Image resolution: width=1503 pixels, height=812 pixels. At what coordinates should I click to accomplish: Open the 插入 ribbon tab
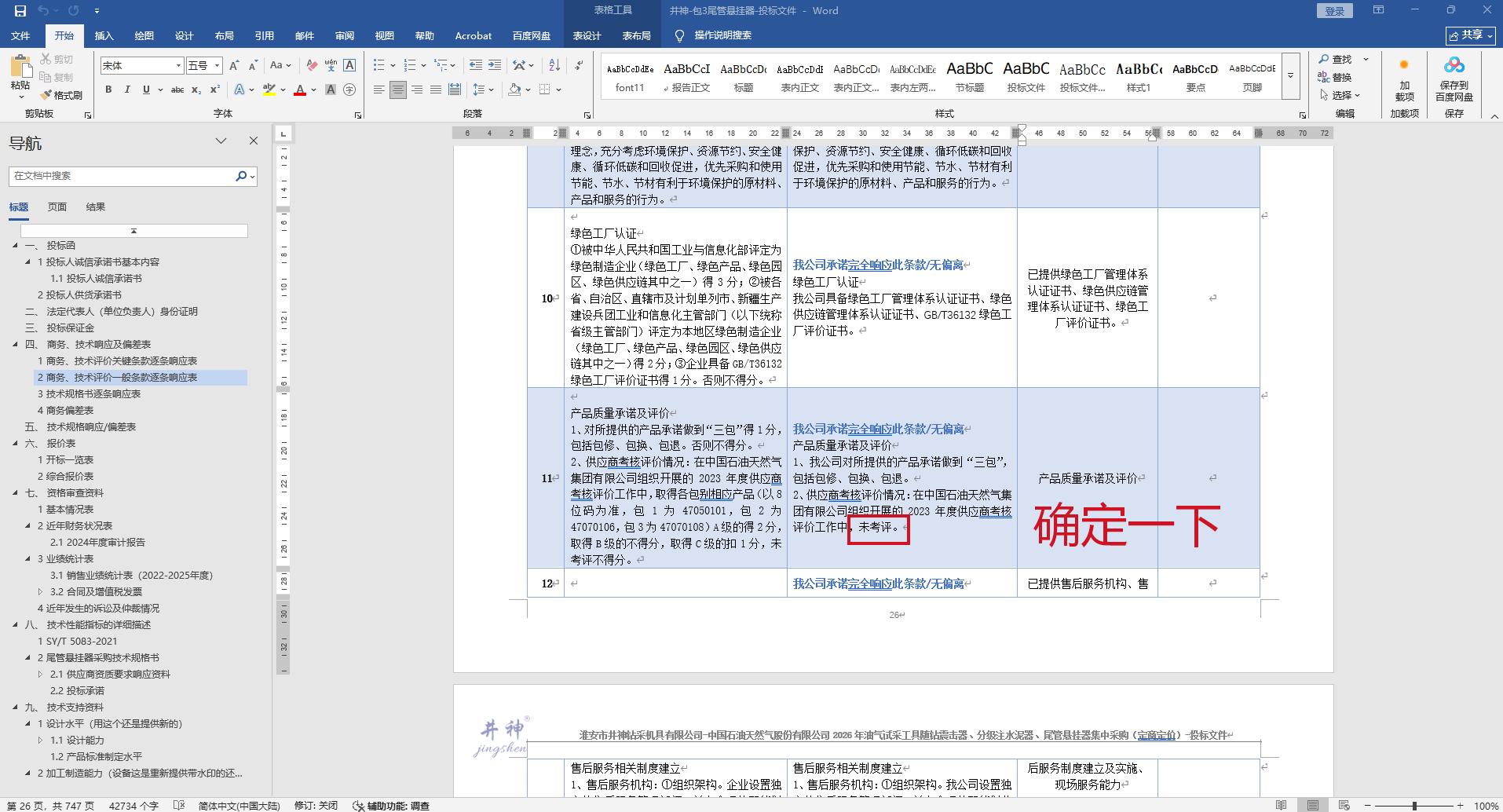tap(104, 36)
